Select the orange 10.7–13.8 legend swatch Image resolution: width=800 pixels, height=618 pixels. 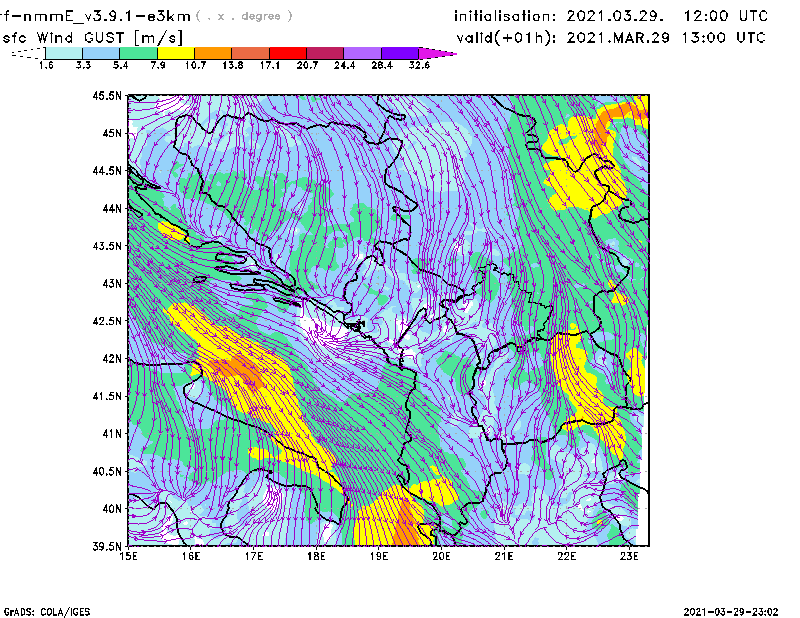(x=213, y=53)
